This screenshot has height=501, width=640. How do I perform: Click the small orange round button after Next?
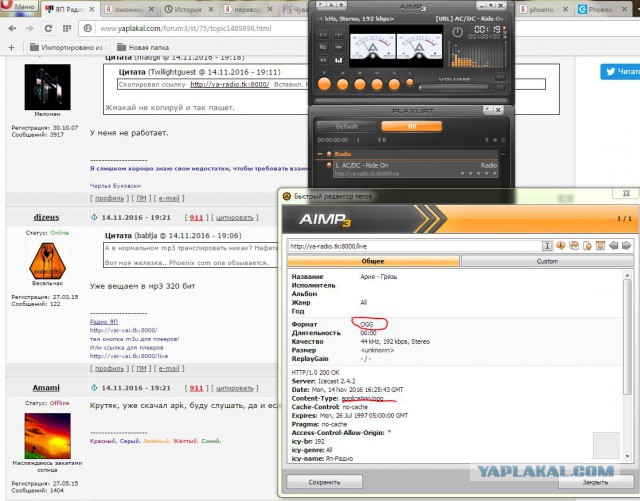coord(409,82)
